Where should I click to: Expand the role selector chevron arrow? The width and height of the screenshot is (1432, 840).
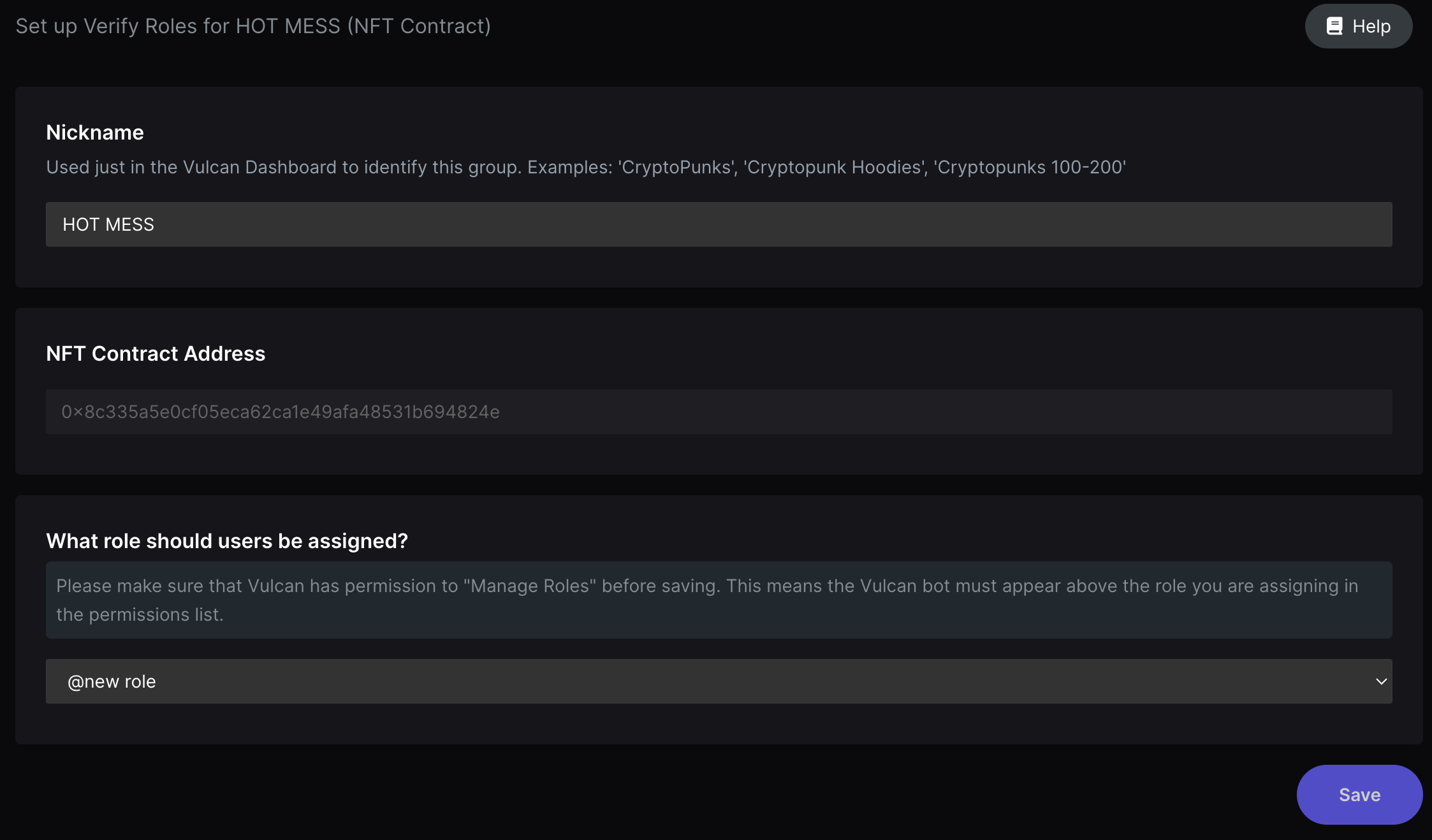(x=1381, y=681)
